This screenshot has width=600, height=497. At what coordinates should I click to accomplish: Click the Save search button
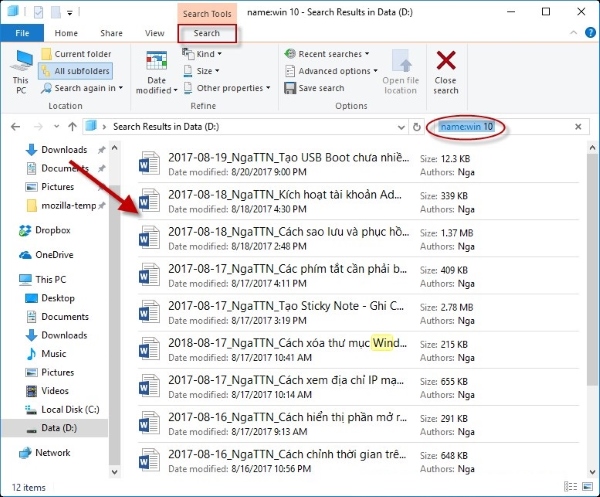pos(314,88)
